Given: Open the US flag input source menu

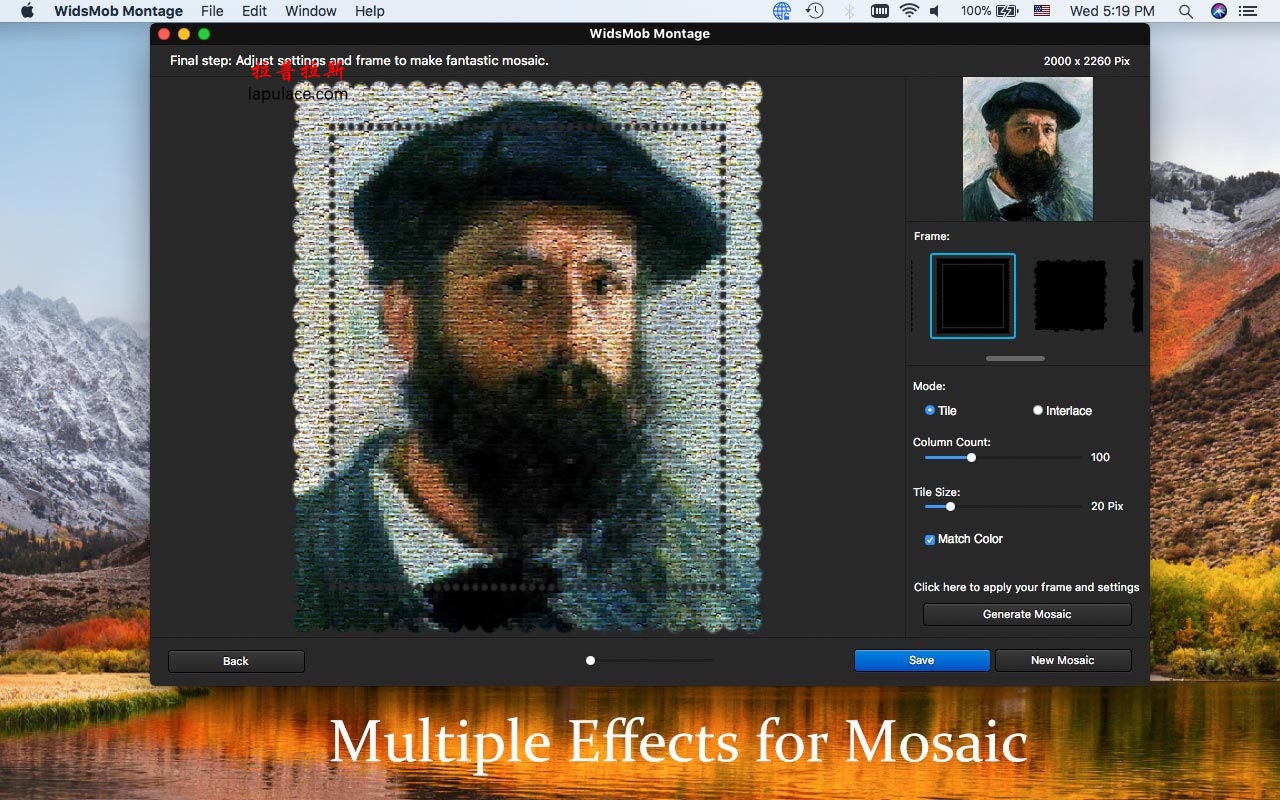Looking at the screenshot, I should [1042, 11].
